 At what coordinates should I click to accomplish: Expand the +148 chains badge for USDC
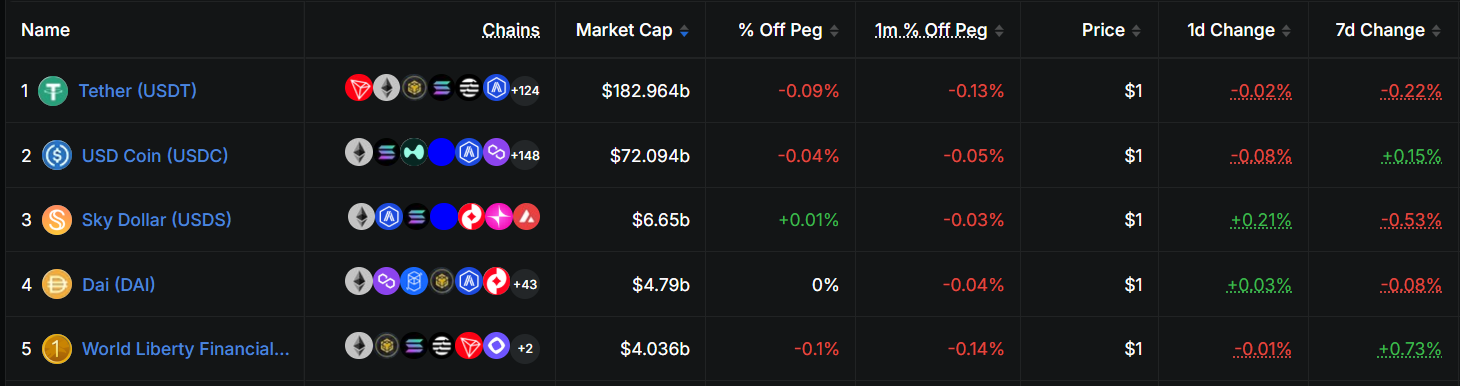tap(525, 155)
